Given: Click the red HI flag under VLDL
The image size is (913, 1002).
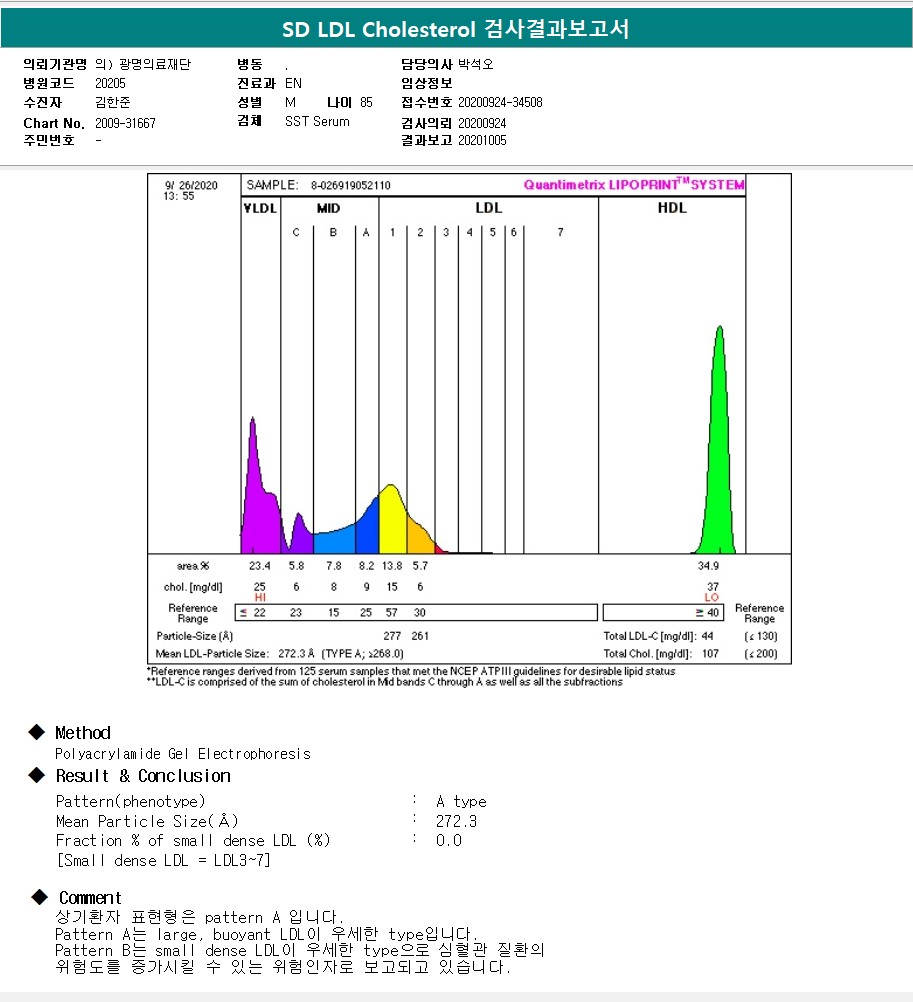Looking at the screenshot, I should pos(260,597).
